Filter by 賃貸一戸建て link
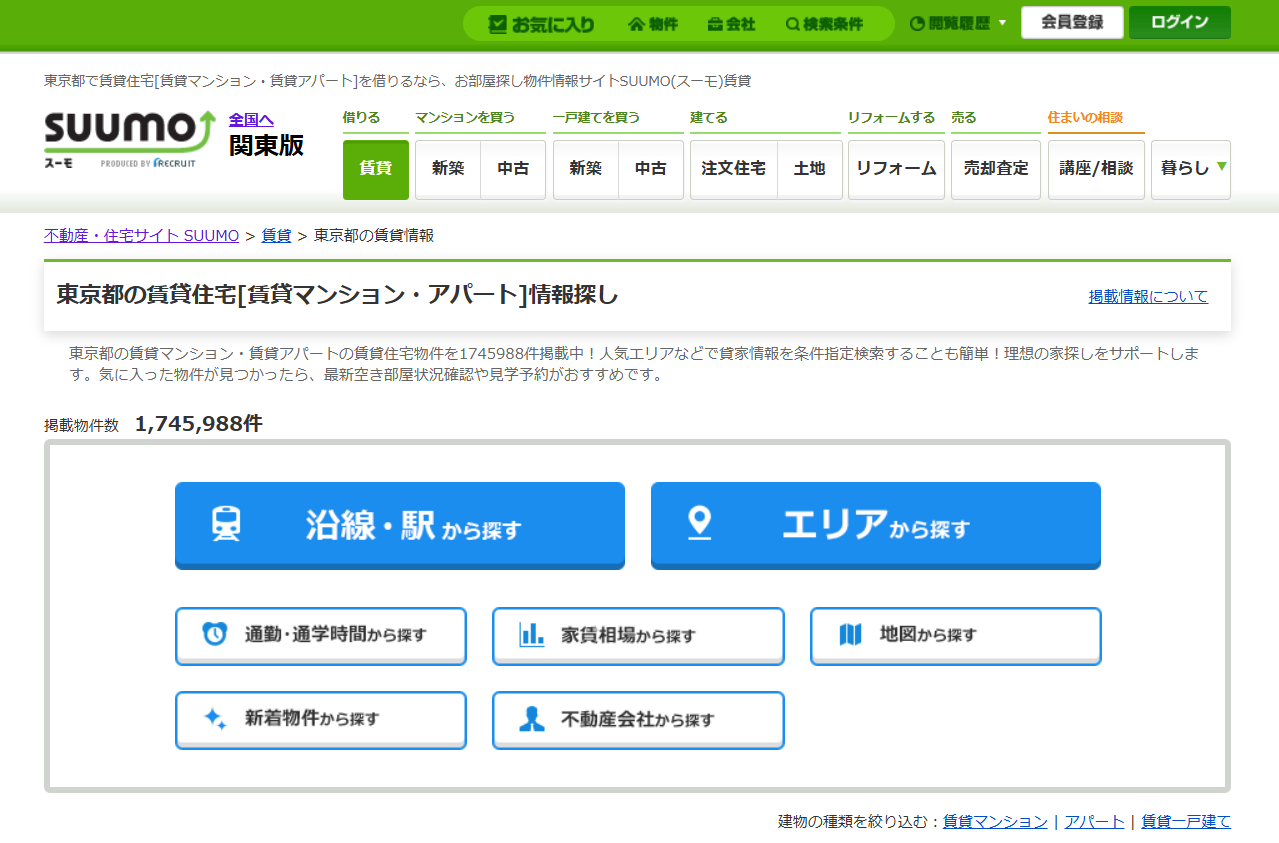1279x843 pixels. 1186,822
